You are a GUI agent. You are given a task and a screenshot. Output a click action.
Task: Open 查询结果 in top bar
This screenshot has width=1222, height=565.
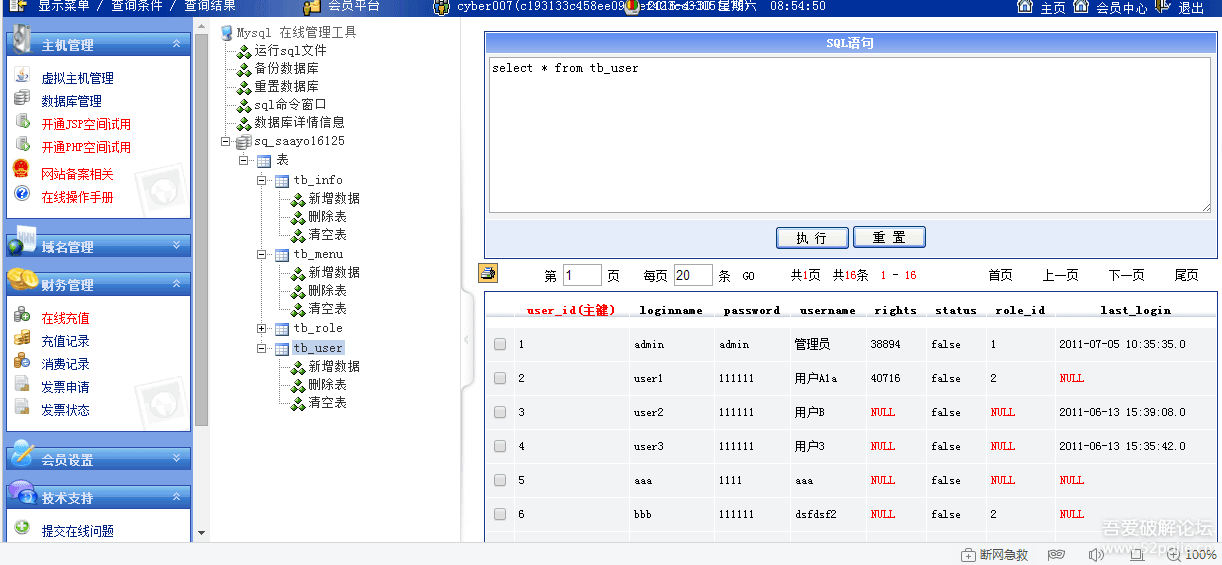(210, 6)
